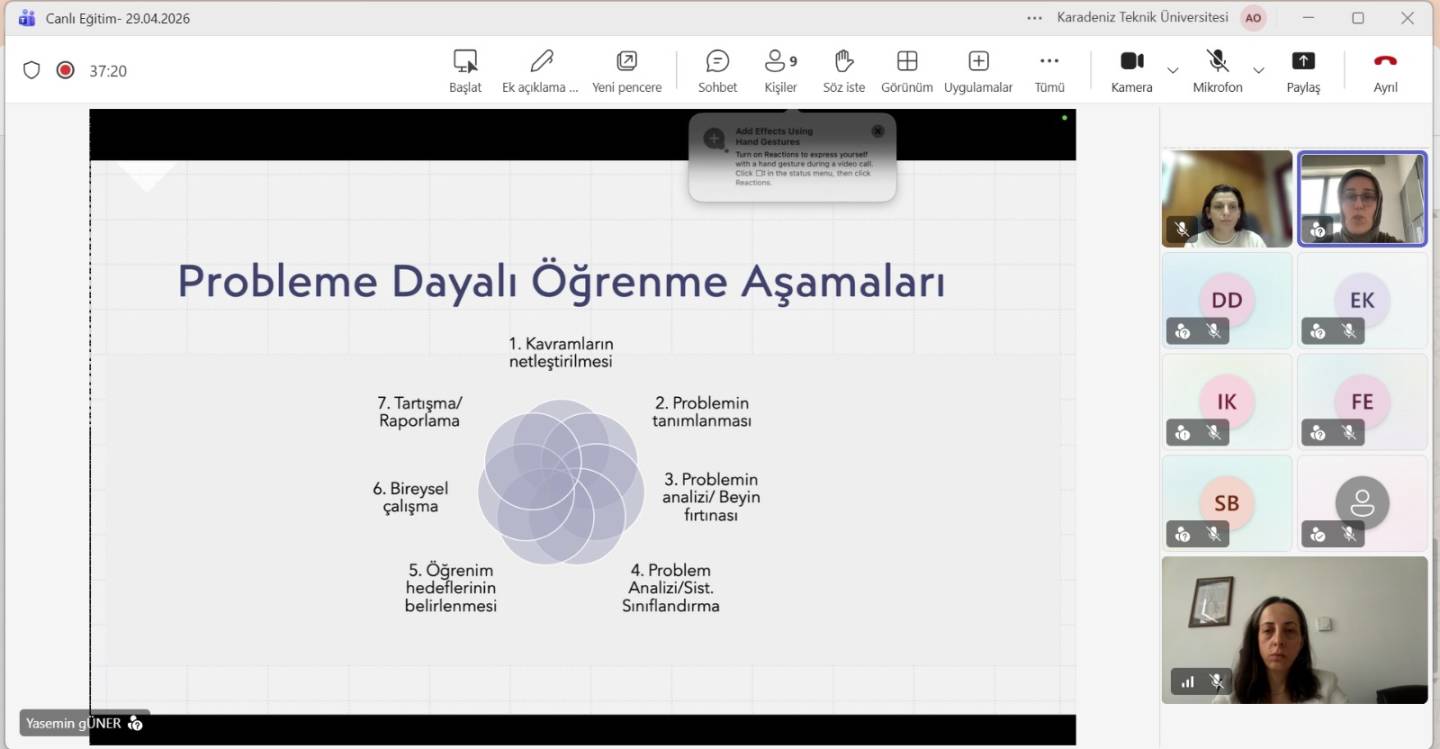1440x749 pixels.
Task: Open the Sohbet chat panel
Action: pos(717,70)
